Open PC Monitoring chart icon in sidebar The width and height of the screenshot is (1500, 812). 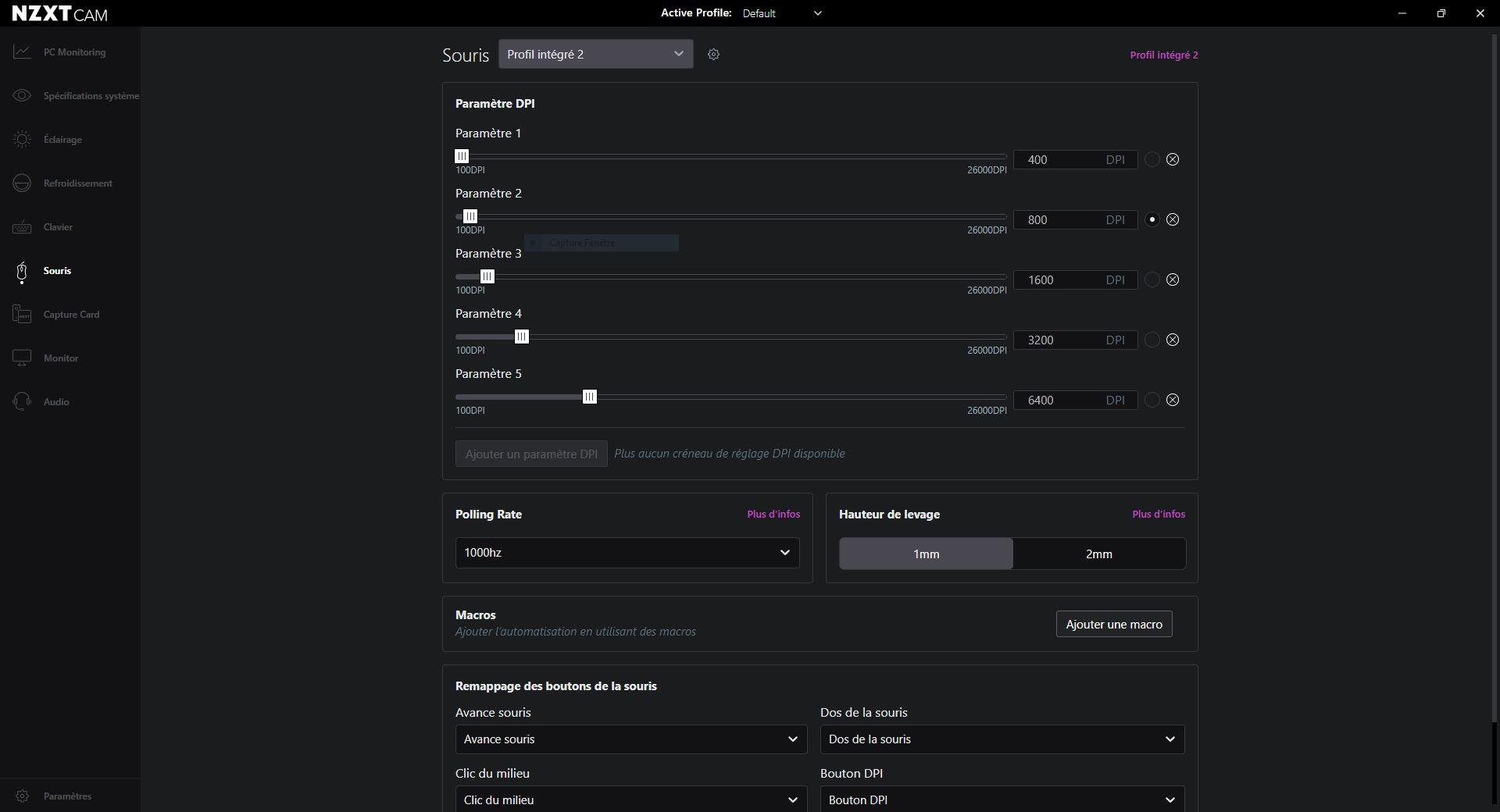(x=22, y=52)
